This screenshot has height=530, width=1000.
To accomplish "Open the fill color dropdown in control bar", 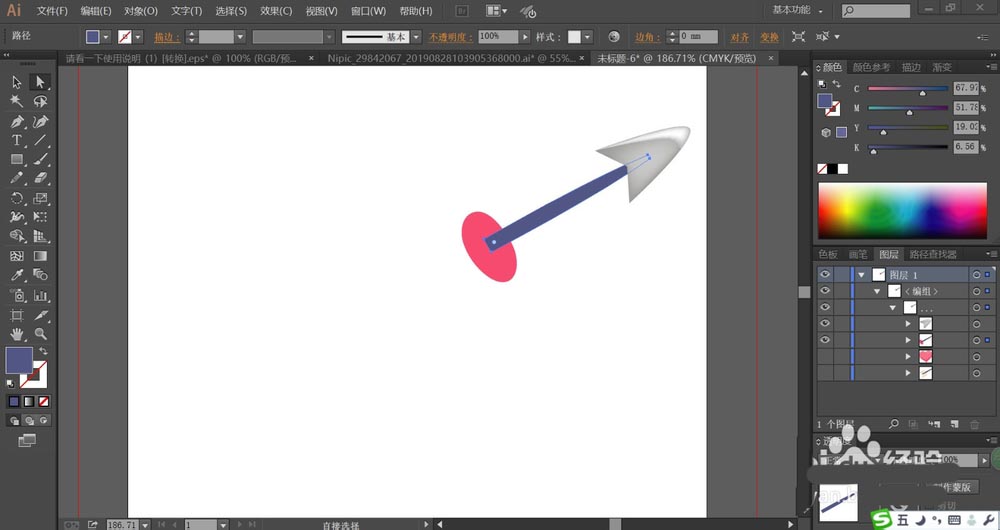I will point(106,37).
